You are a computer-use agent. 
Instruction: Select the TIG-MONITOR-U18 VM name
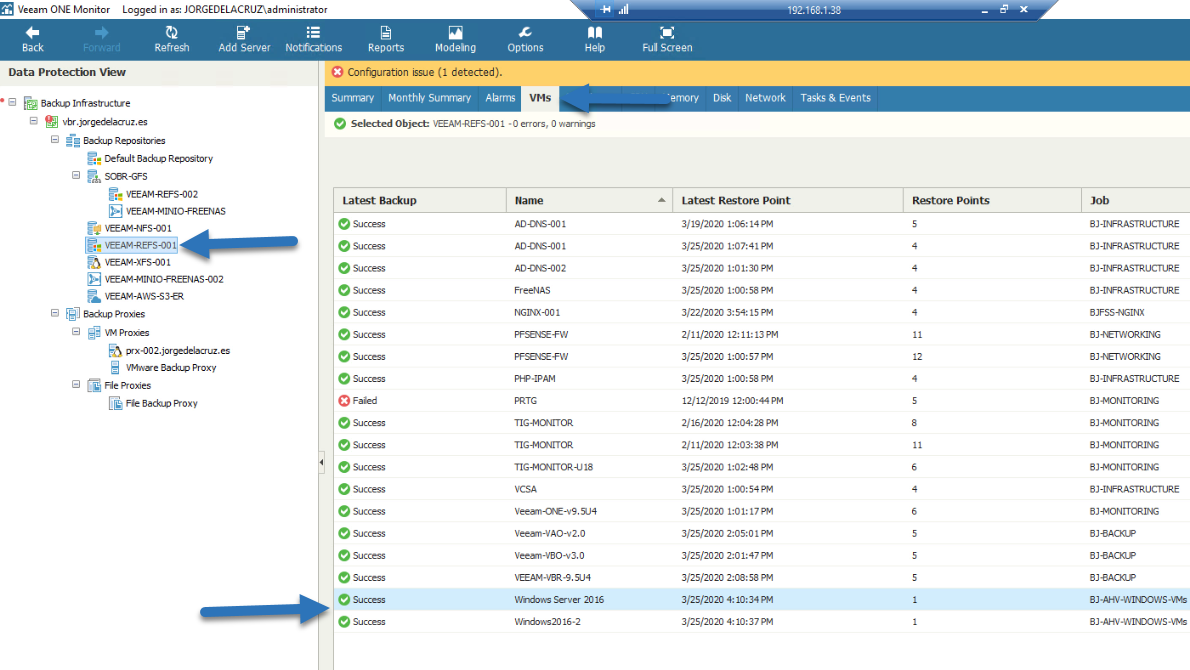coord(553,467)
